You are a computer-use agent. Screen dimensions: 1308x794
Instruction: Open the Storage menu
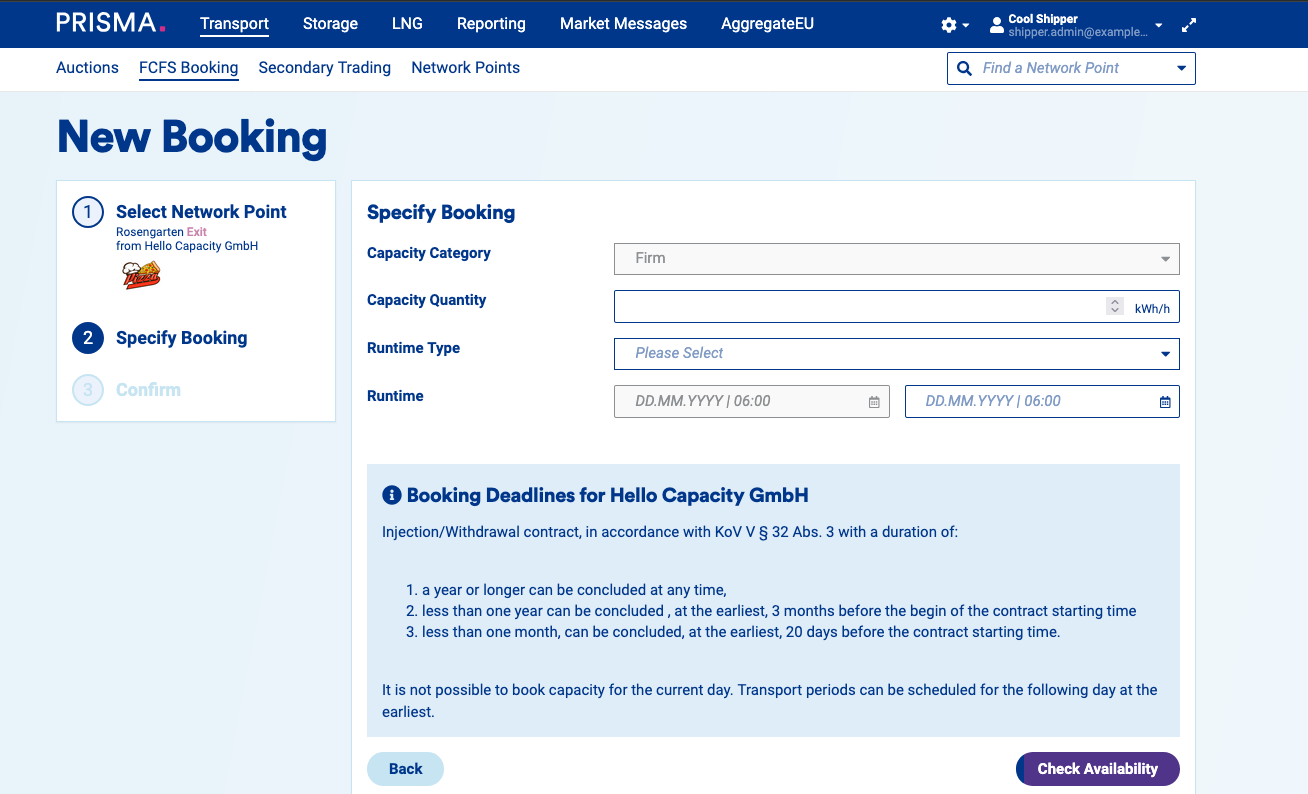click(330, 24)
